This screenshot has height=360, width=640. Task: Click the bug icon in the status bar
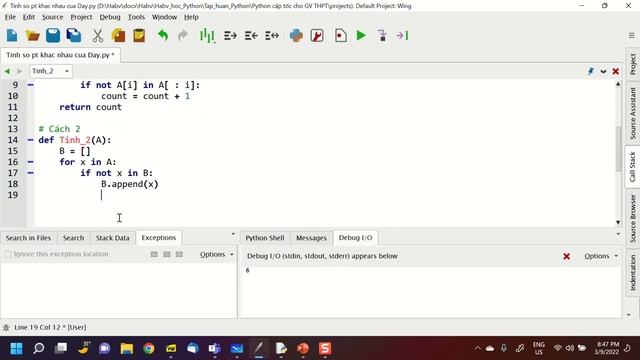tap(6, 327)
